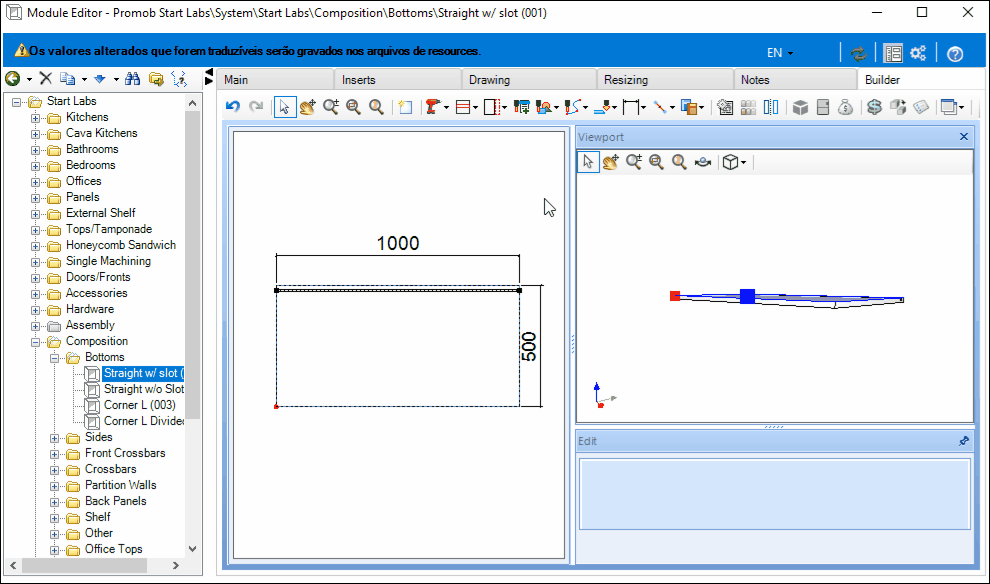Select the Builder tab
This screenshot has width=990, height=584.
pyautogui.click(x=920, y=80)
